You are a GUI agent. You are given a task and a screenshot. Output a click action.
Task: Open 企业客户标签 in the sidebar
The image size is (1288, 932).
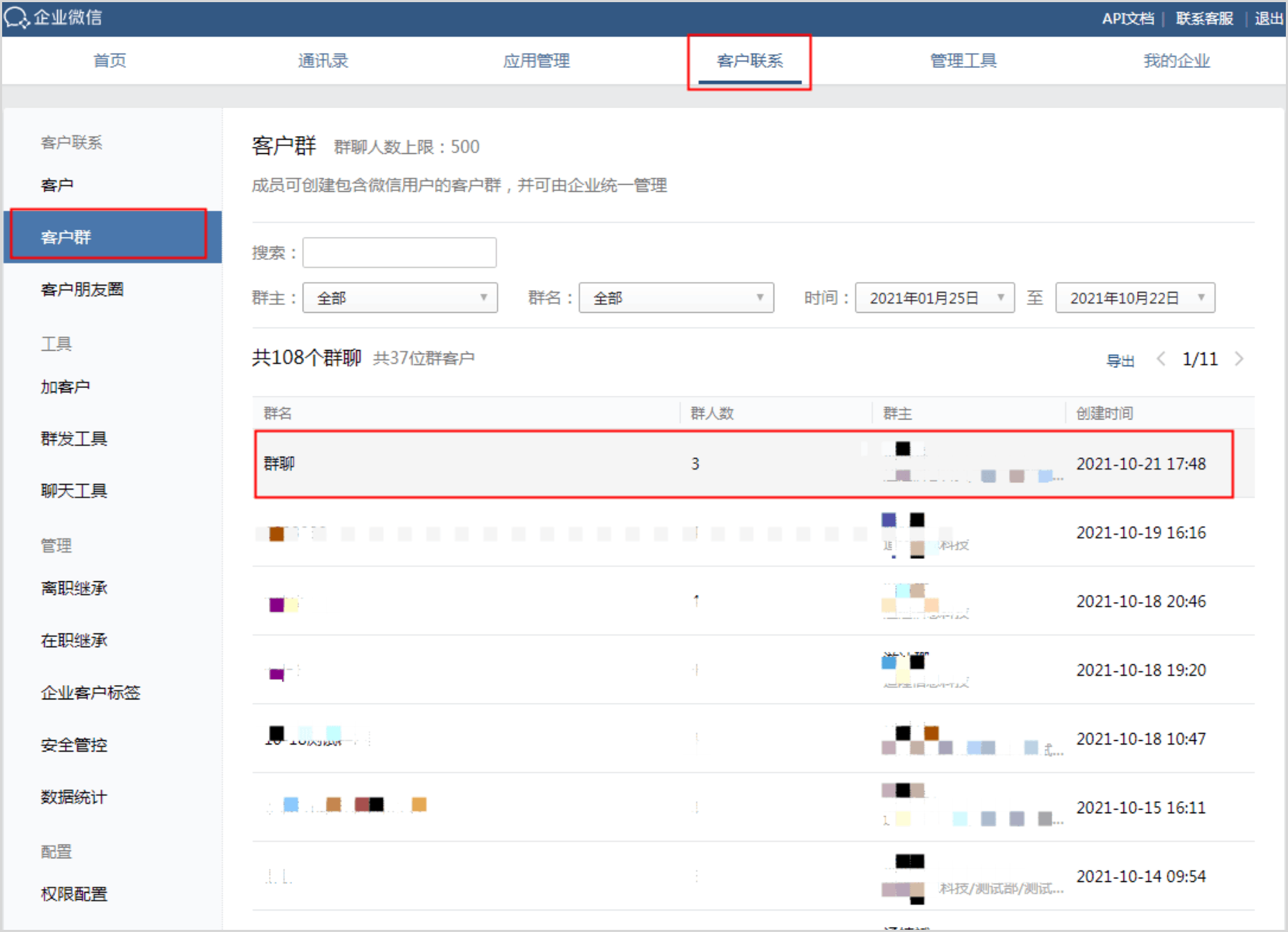tap(90, 692)
